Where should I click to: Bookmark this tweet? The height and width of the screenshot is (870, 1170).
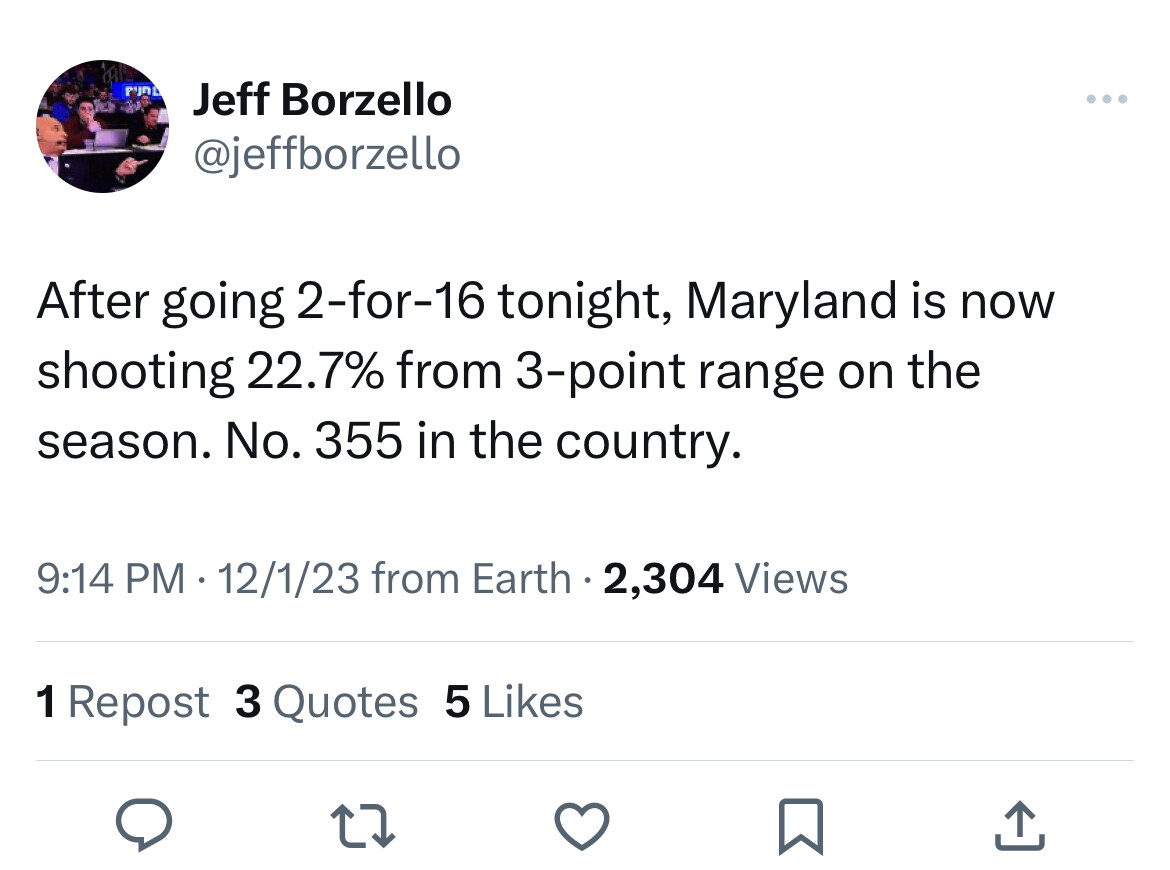(802, 826)
